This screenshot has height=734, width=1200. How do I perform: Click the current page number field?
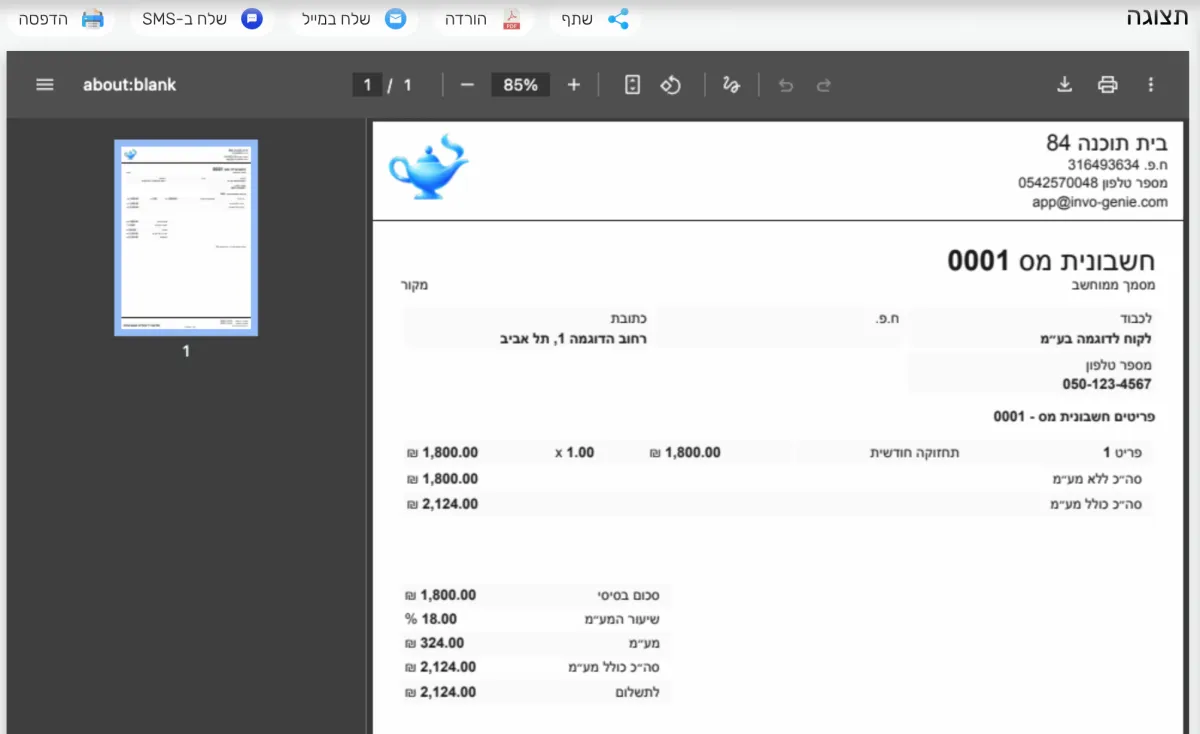[x=367, y=85]
